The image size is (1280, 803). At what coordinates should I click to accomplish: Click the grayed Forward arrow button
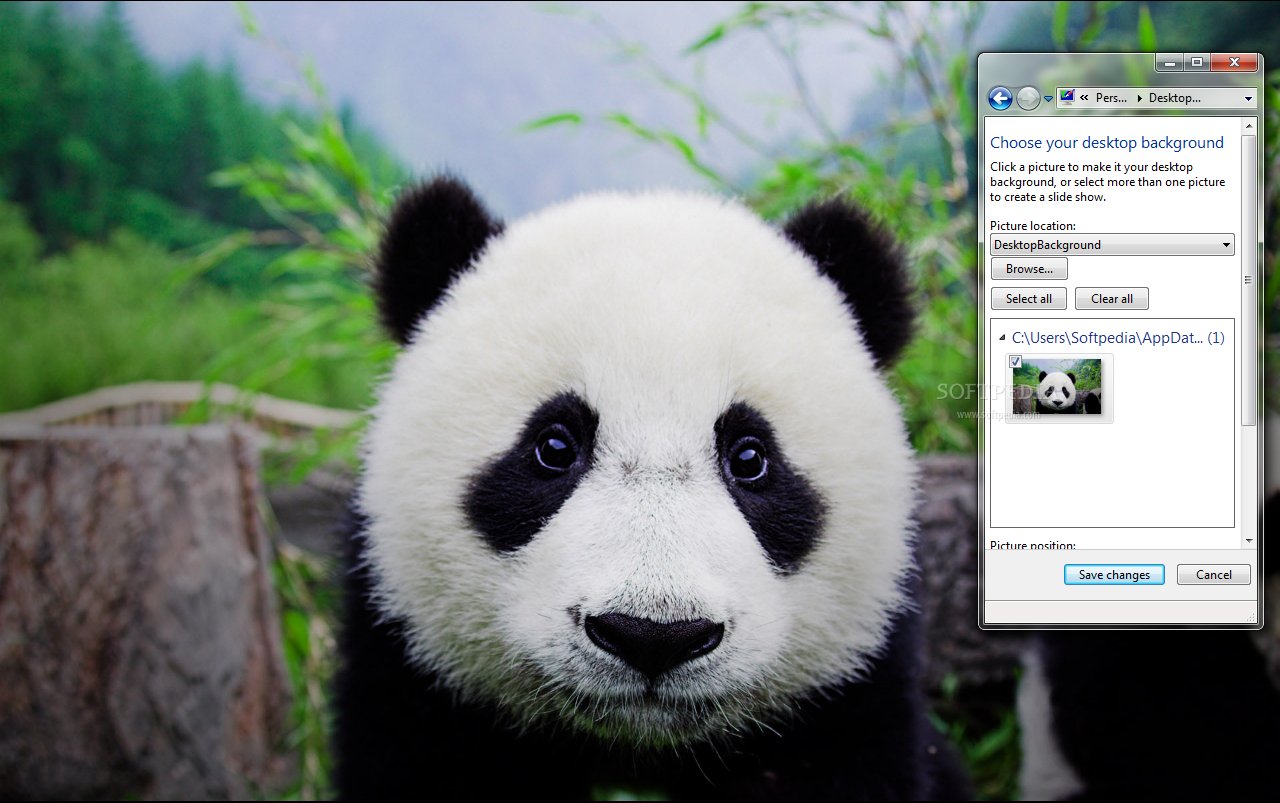coord(1028,98)
